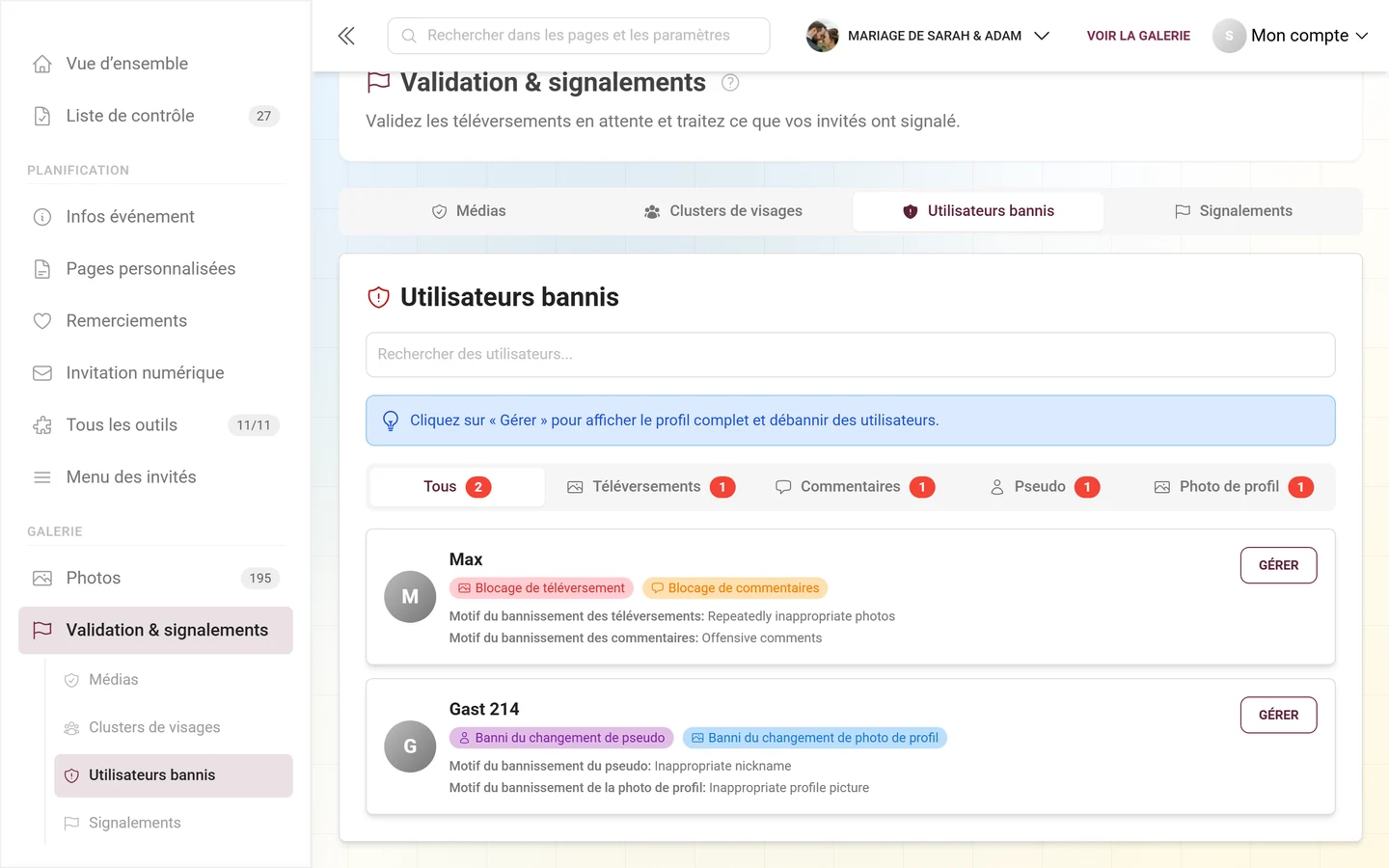Switch to the Médias tab
The width and height of the screenshot is (1389, 868).
coord(469,211)
